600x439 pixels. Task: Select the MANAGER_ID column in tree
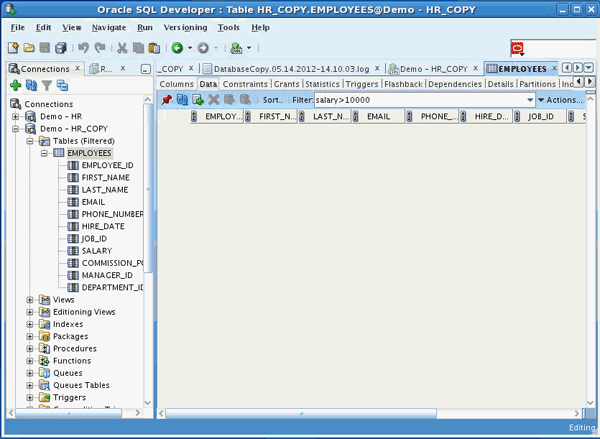[x=107, y=276]
